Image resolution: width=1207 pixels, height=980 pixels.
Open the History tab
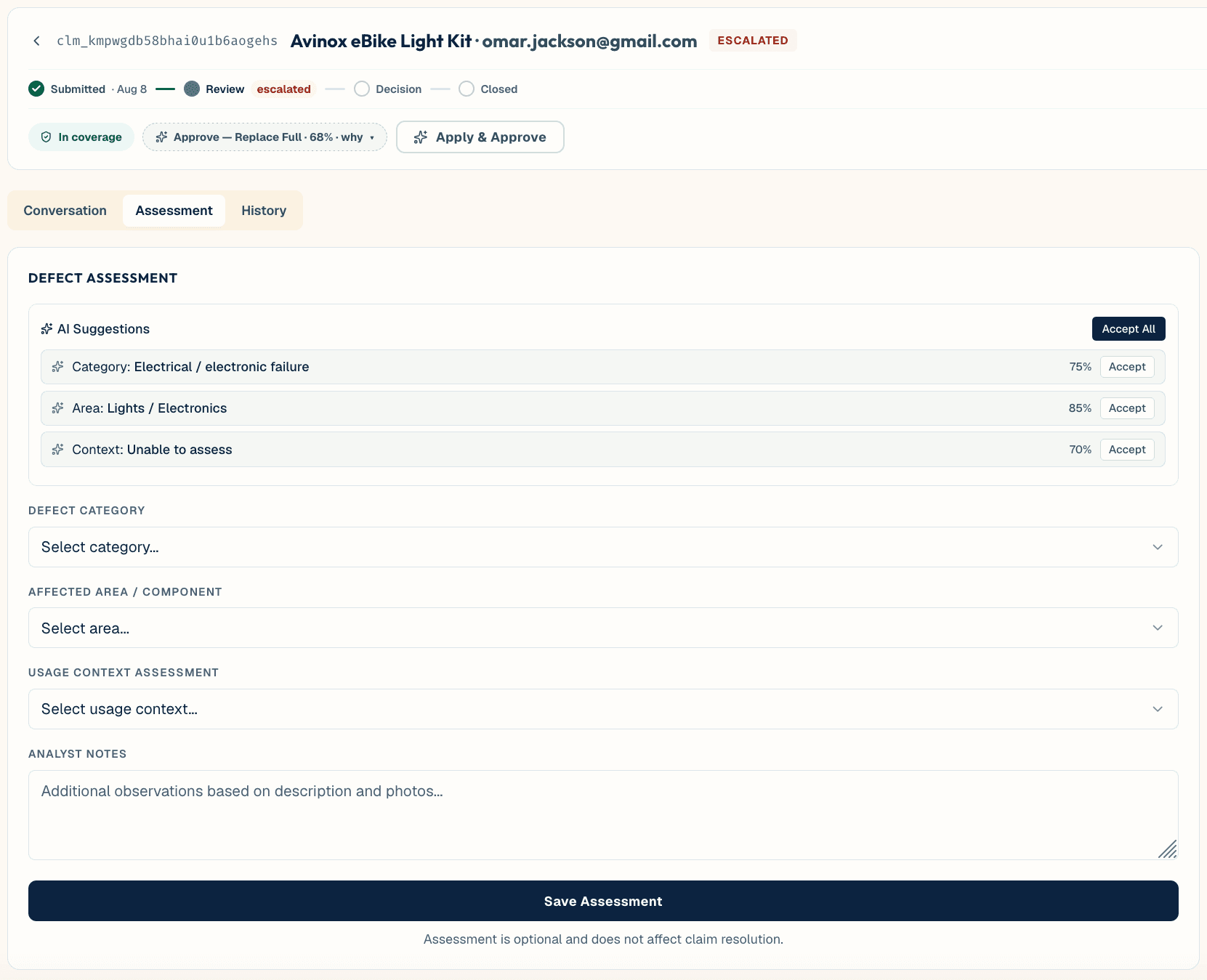click(x=264, y=211)
